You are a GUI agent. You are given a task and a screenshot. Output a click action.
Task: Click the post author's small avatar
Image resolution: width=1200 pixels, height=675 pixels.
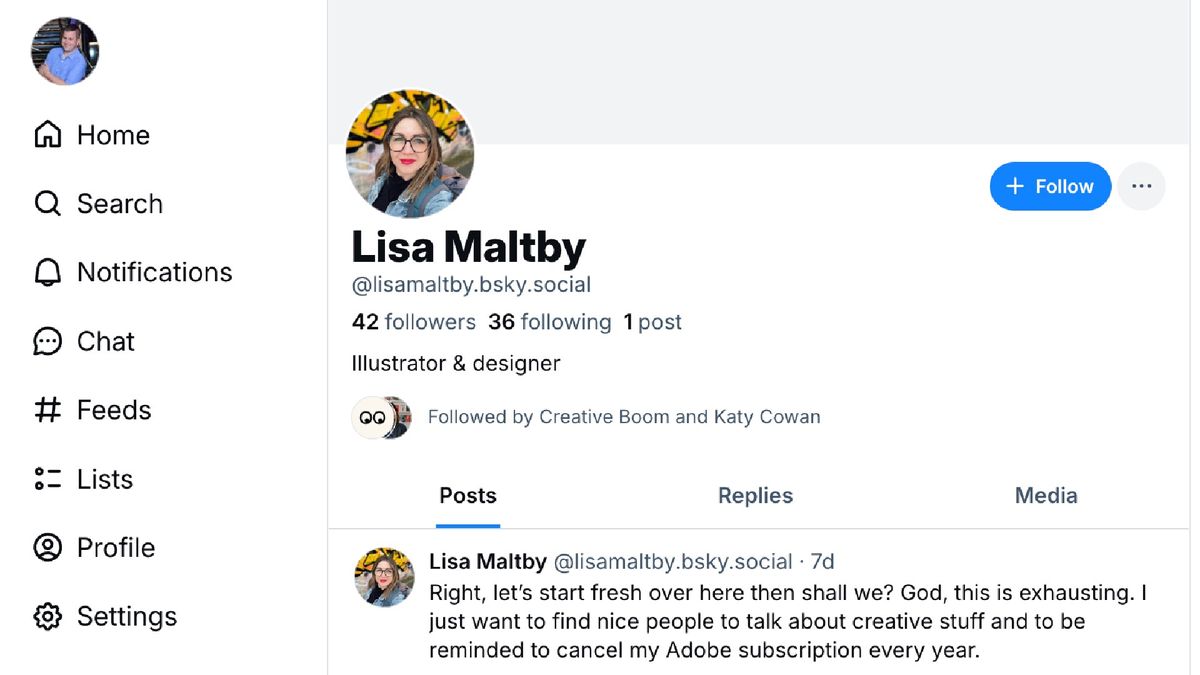coord(385,577)
